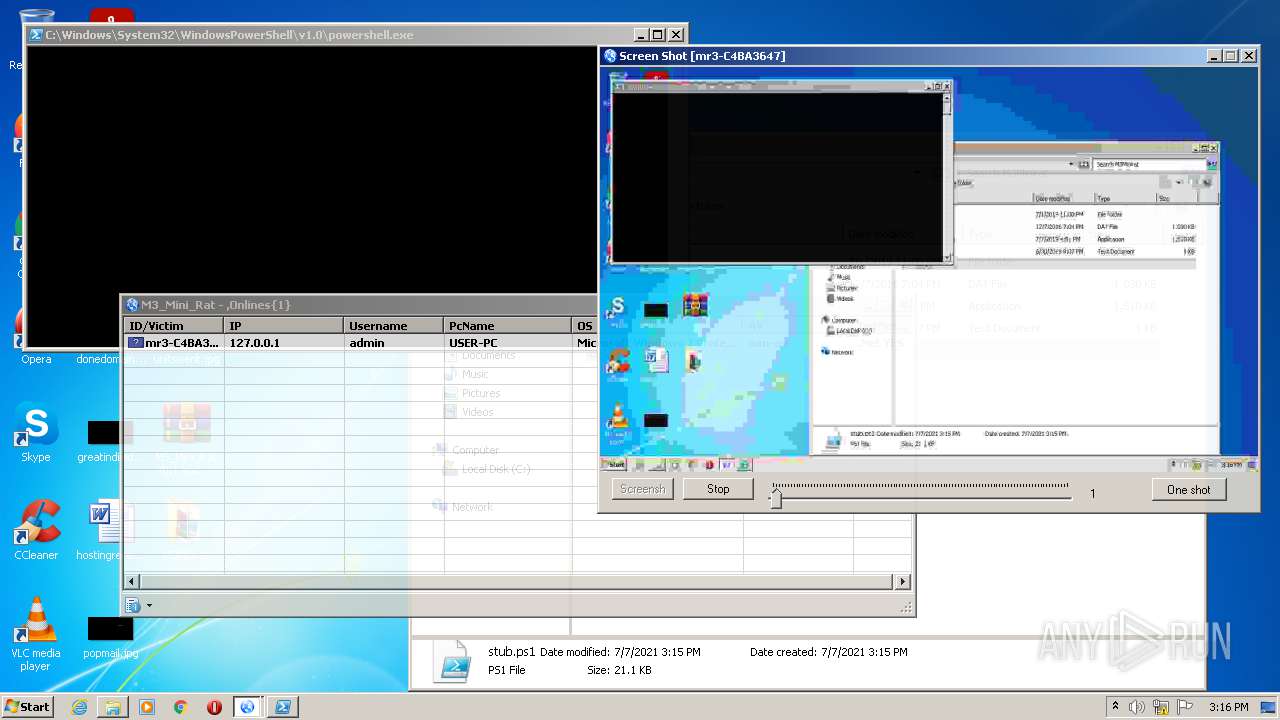Click the grayed Screensh button

[x=642, y=489]
